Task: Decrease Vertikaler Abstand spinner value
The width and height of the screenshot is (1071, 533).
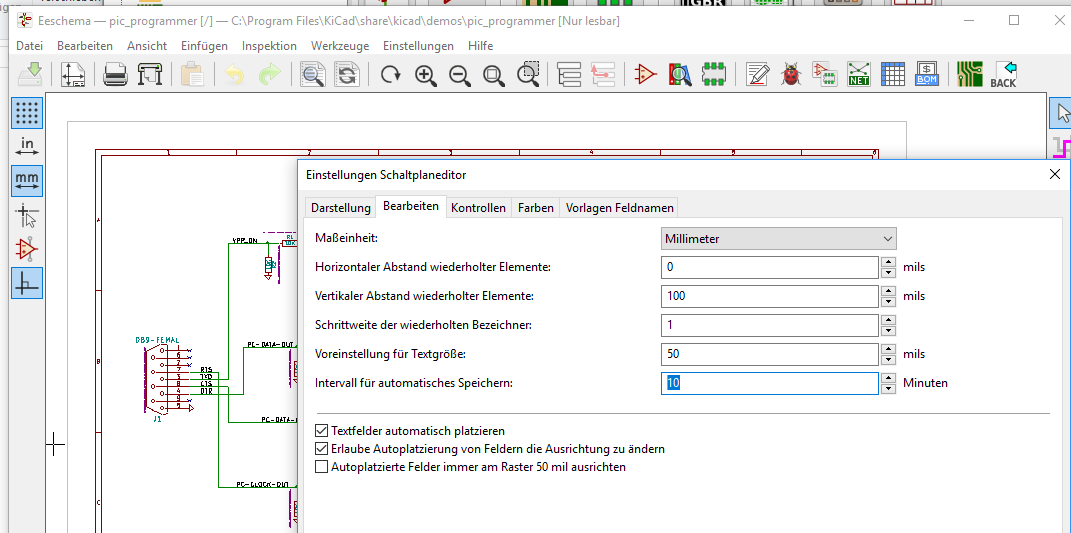Action: point(888,302)
